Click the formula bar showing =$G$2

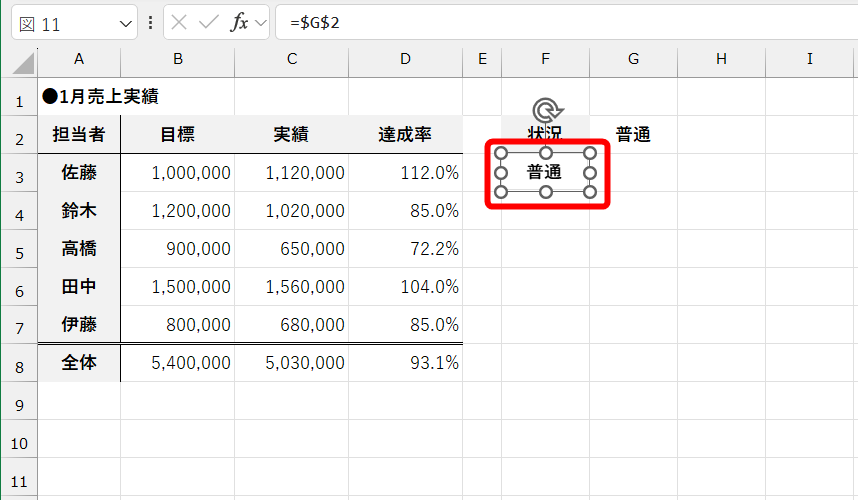click(x=566, y=22)
